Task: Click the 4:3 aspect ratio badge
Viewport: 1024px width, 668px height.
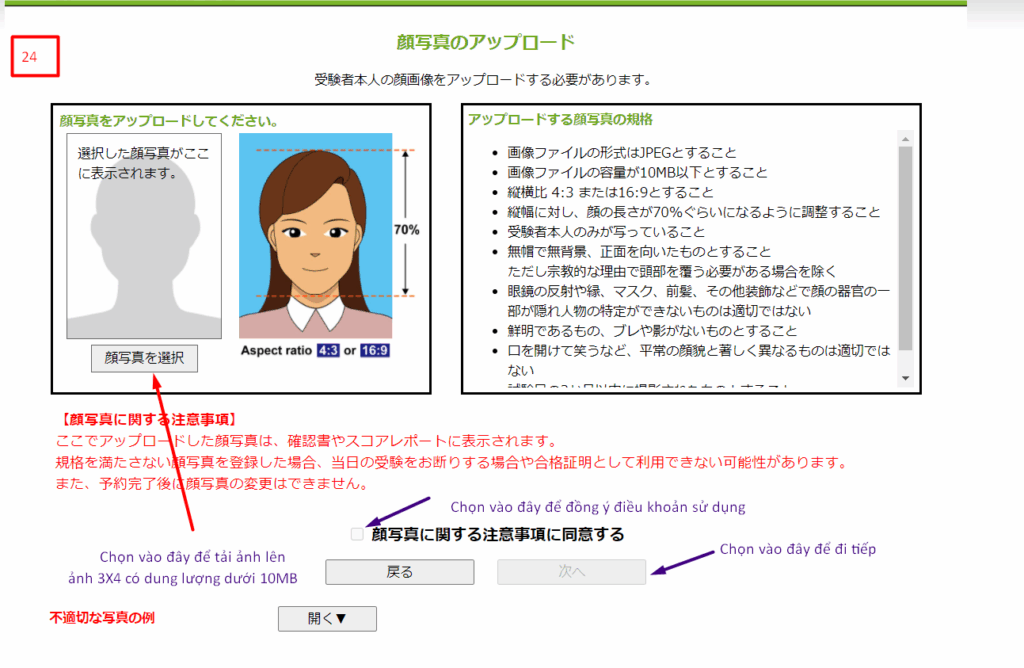Action: click(329, 351)
